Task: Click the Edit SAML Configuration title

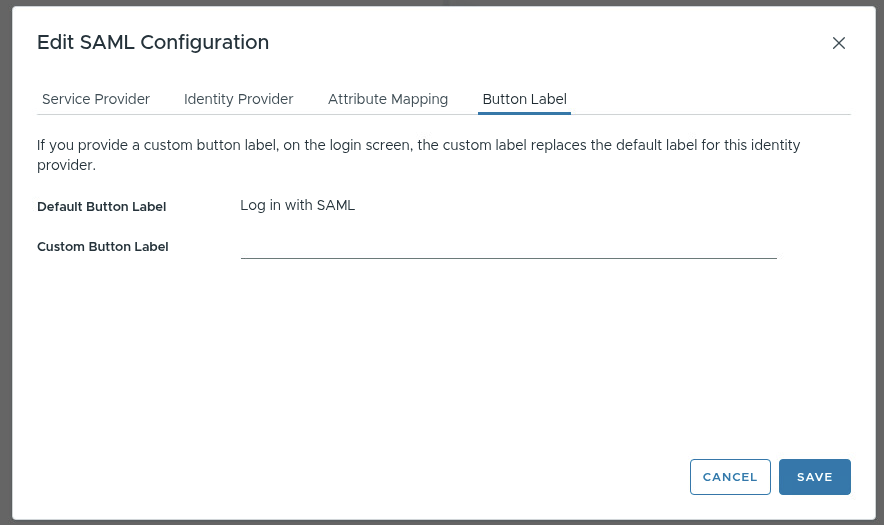Action: pyautogui.click(x=153, y=42)
